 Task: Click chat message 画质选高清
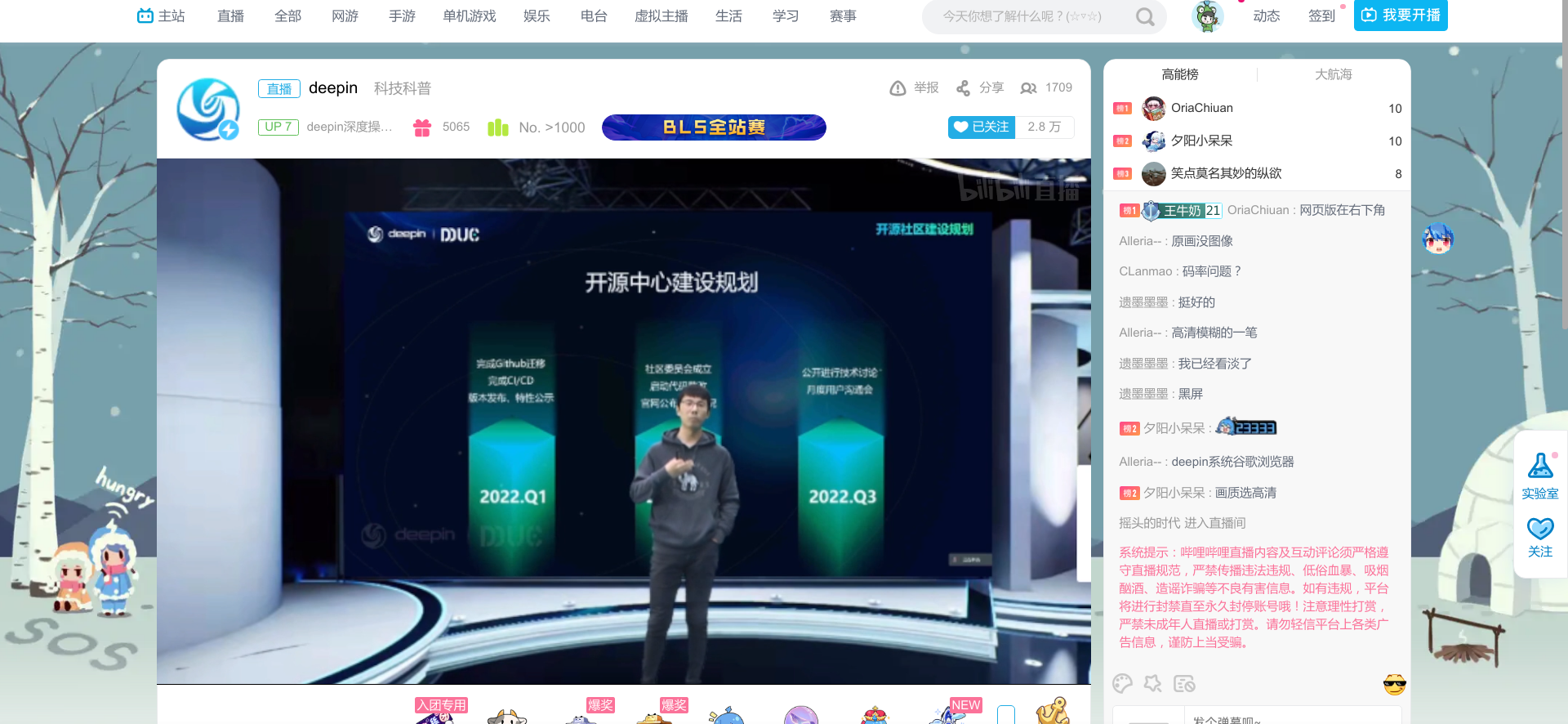pyautogui.click(x=1245, y=493)
